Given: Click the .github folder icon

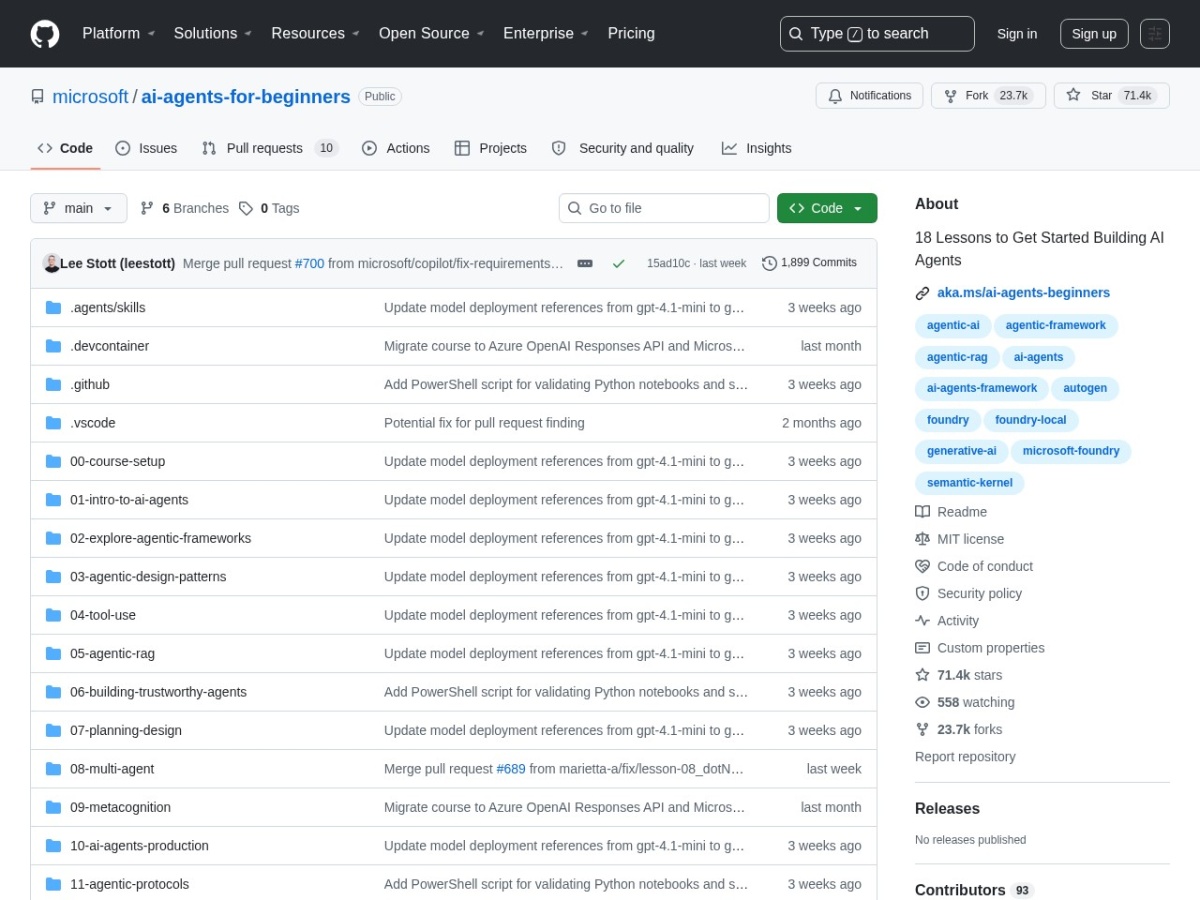Looking at the screenshot, I should [53, 384].
